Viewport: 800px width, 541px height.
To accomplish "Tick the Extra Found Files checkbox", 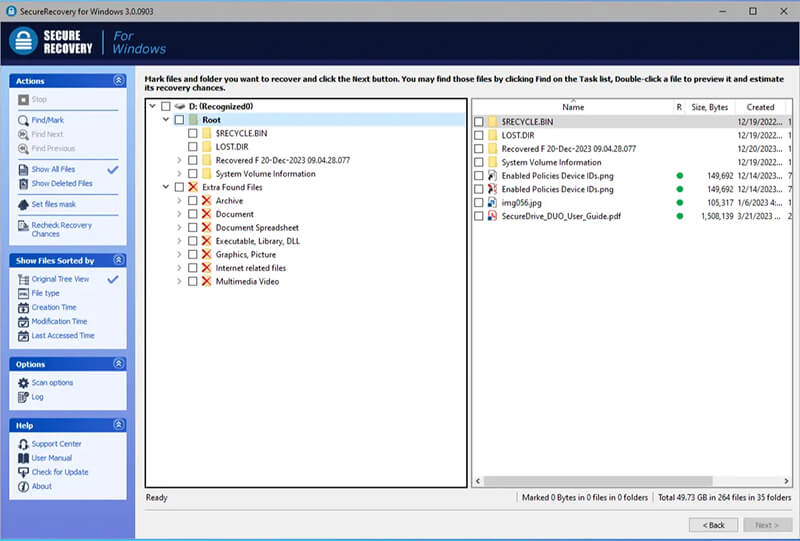I will tap(179, 187).
